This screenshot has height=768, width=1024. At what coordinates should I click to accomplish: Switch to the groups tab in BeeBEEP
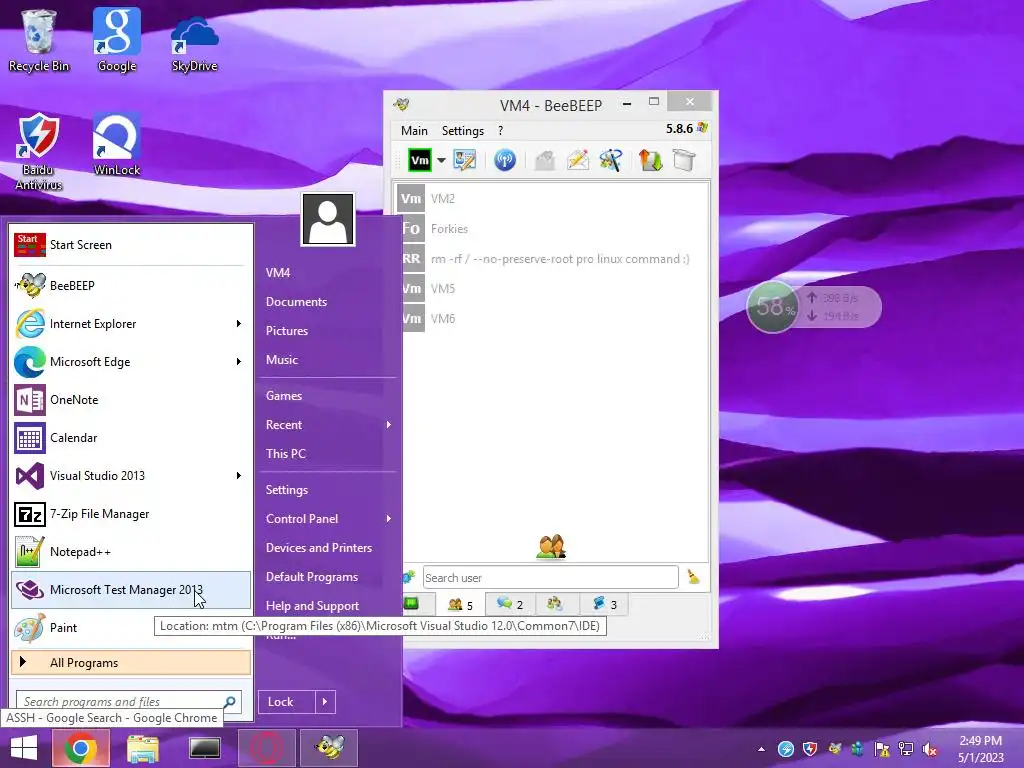click(x=555, y=605)
